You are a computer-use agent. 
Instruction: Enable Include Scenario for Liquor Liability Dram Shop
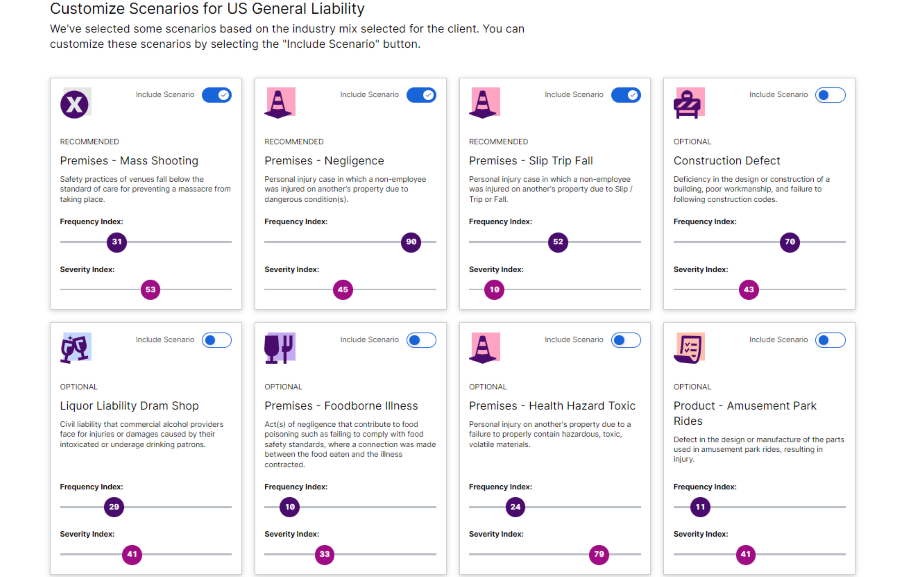218,339
